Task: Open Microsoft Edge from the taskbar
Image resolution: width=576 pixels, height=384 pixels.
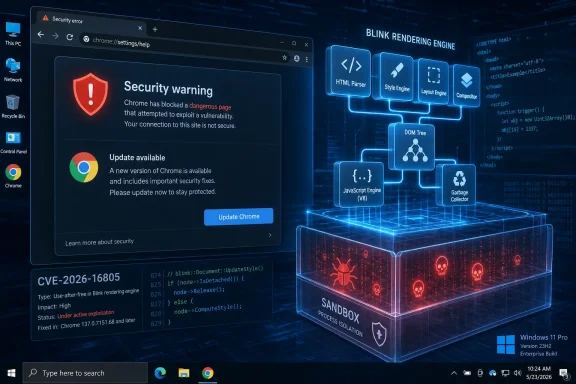Action: point(160,373)
